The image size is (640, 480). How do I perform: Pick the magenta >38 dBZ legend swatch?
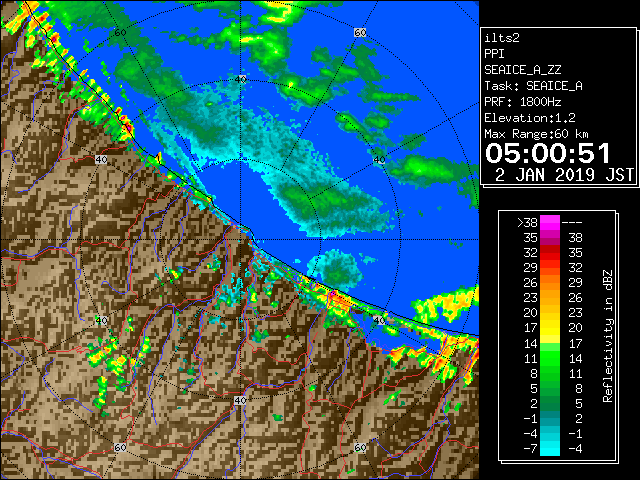[x=550, y=222]
